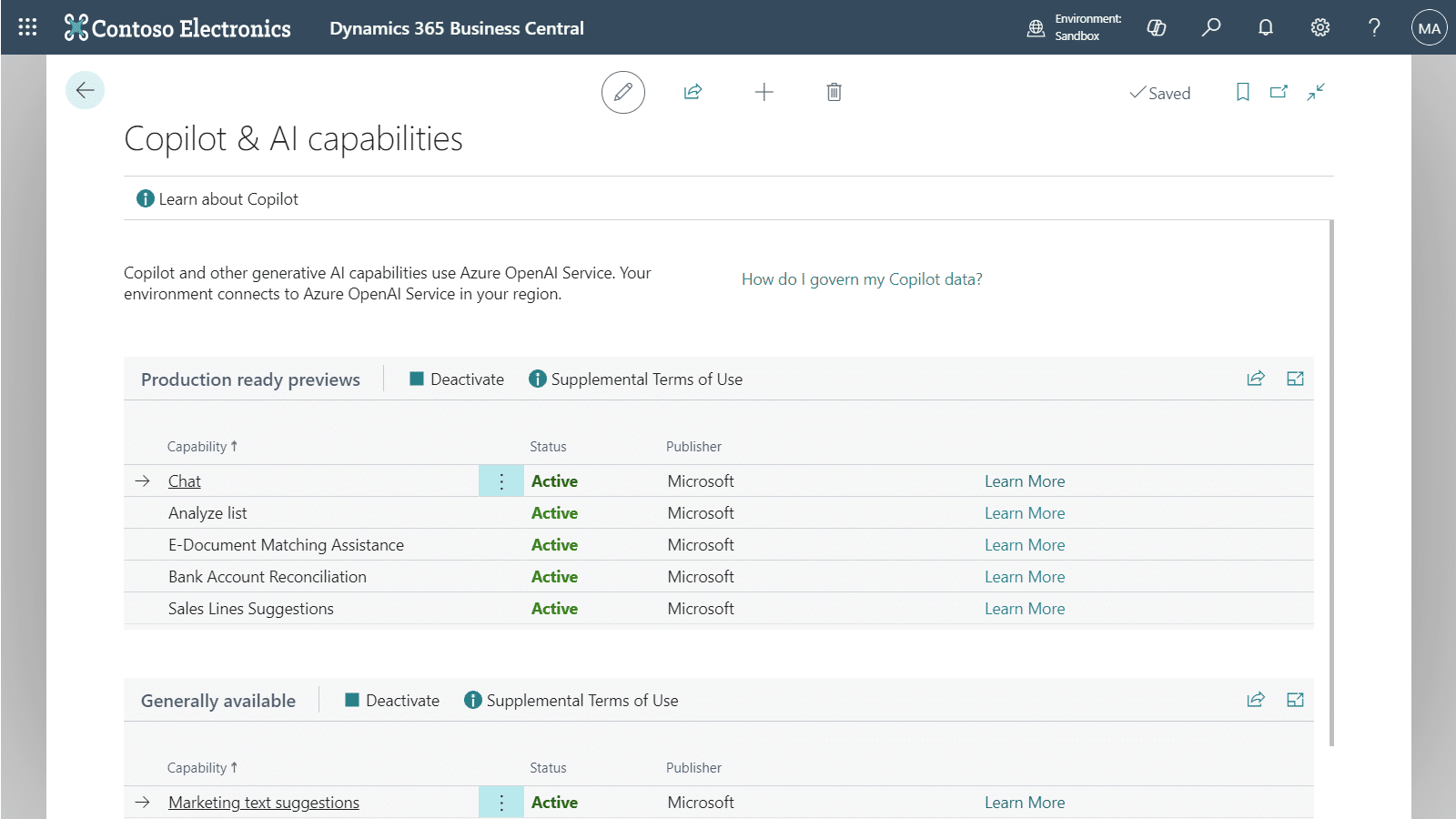The width and height of the screenshot is (1456, 819).
Task: Open the app launcher waffle menu
Action: (27, 27)
